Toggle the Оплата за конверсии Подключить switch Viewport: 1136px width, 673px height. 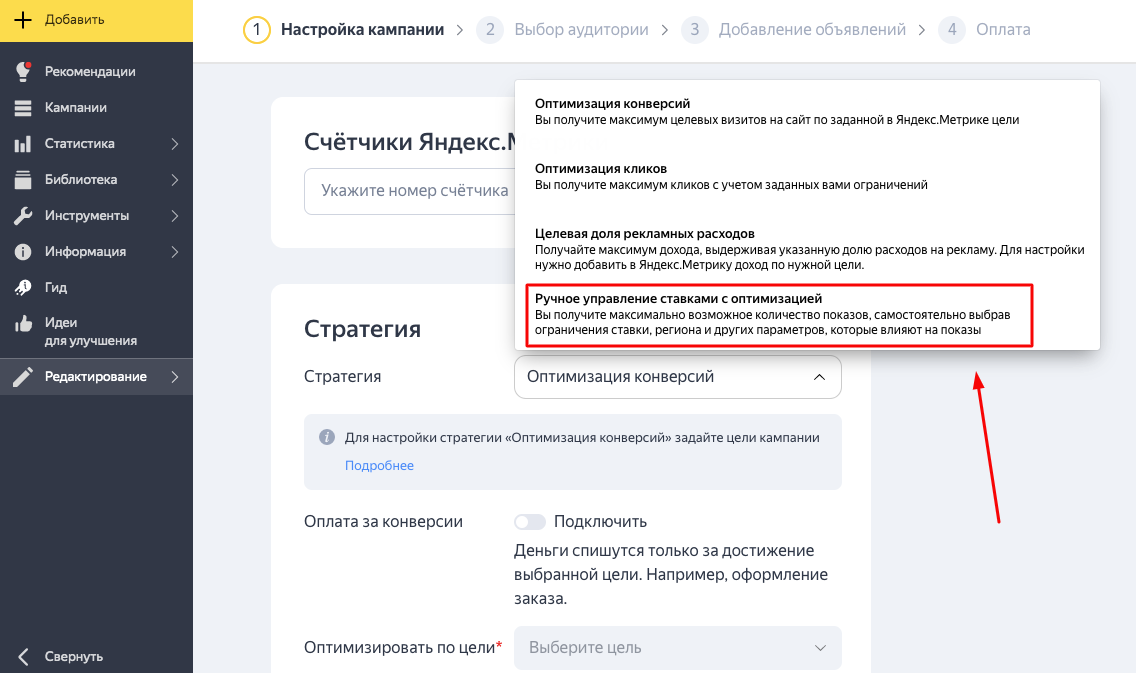[530, 522]
